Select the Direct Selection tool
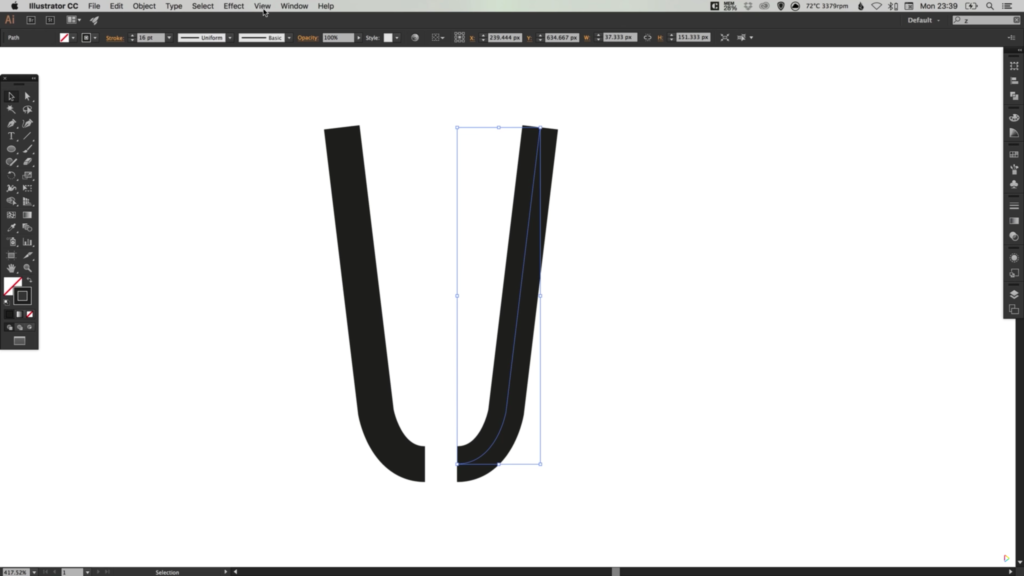 (27, 96)
